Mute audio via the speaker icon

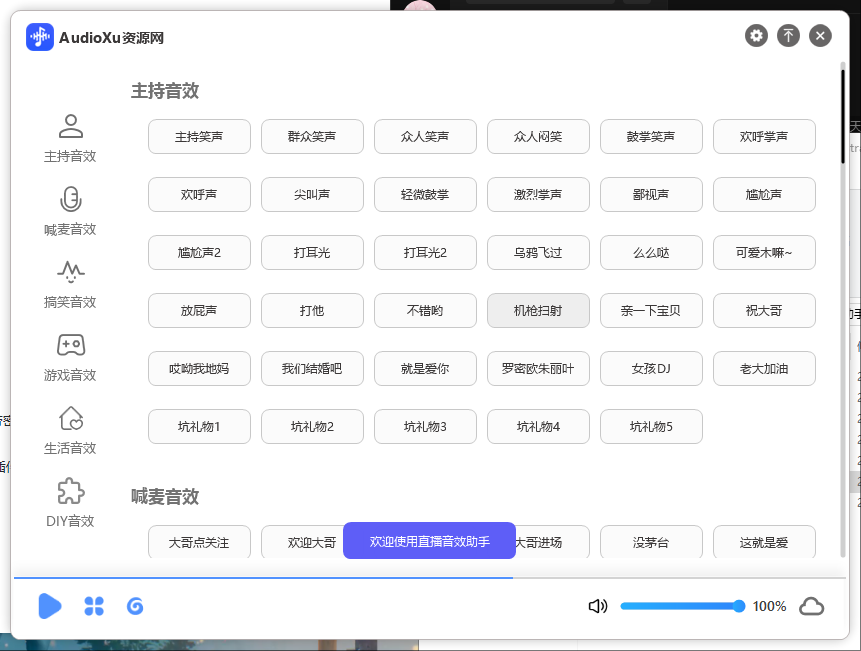[597, 605]
